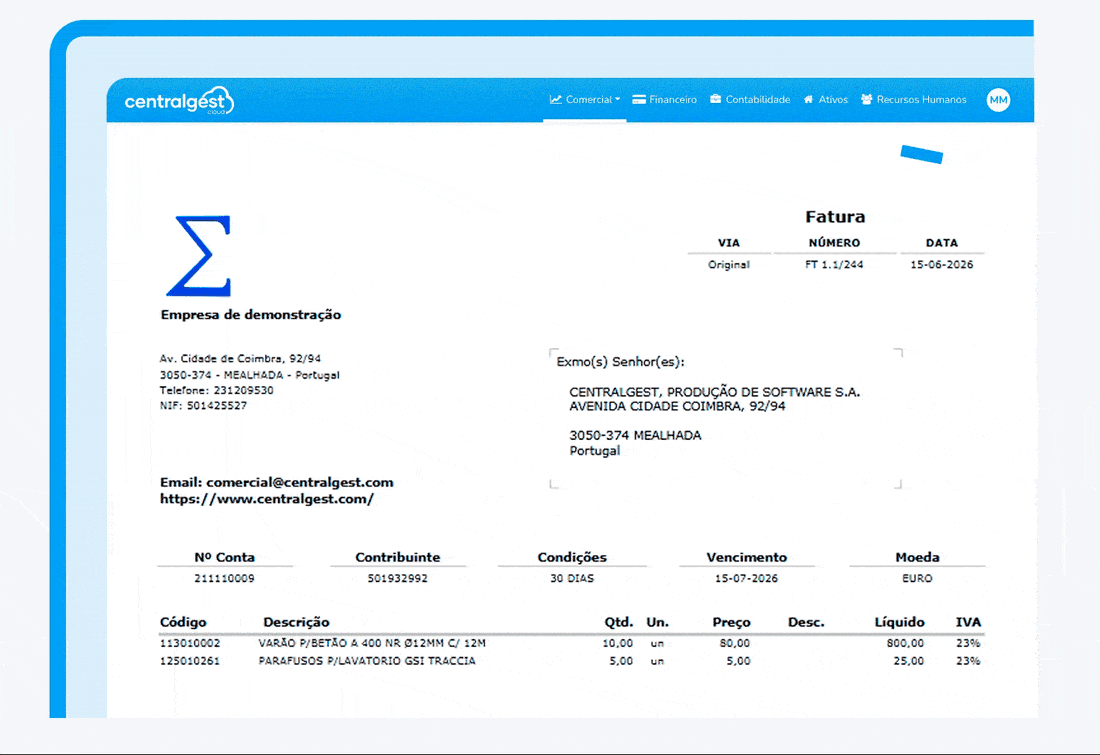This screenshot has width=1100, height=755.
Task: Expand the Comercial dropdown arrow
Action: (617, 100)
